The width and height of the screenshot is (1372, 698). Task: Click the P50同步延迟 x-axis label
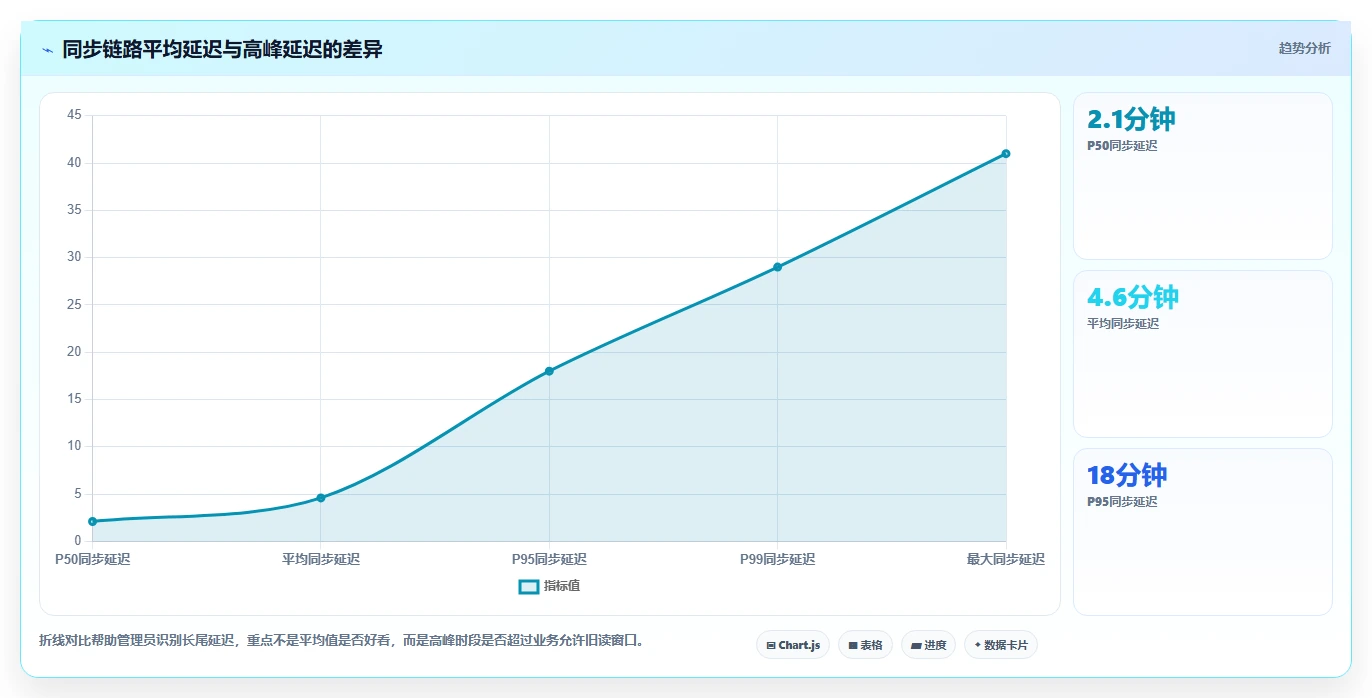92,559
